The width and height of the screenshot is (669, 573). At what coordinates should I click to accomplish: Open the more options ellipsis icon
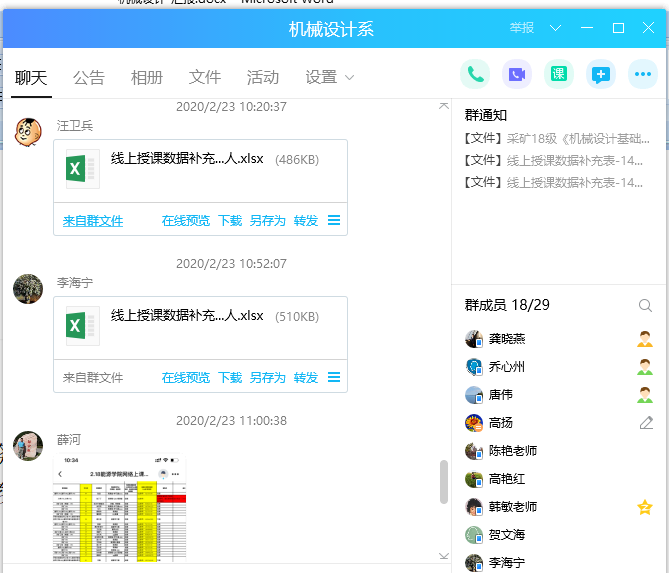click(x=643, y=74)
